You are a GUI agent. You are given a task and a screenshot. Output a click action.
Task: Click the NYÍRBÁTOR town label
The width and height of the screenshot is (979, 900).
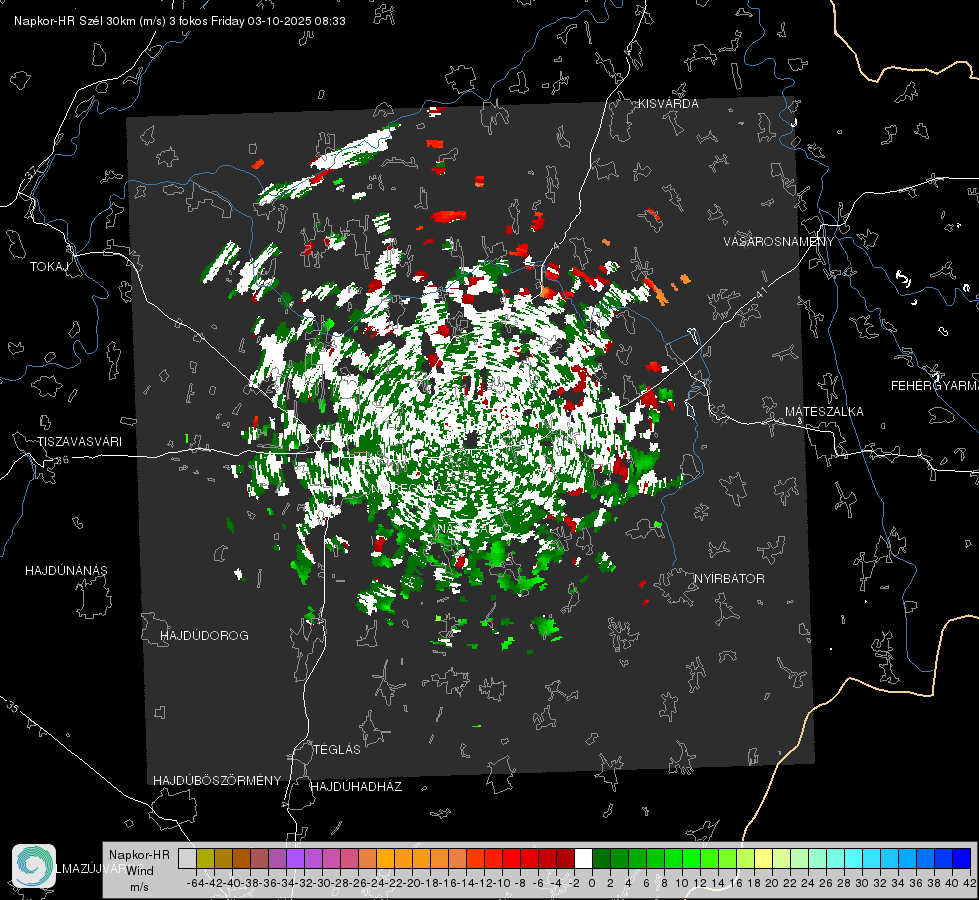(729, 579)
